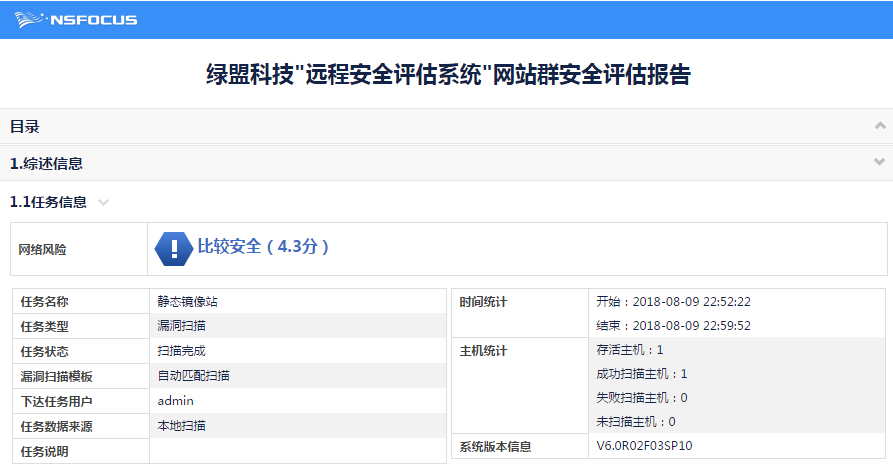Click the admin user value
This screenshot has height=465, width=893.
point(175,401)
